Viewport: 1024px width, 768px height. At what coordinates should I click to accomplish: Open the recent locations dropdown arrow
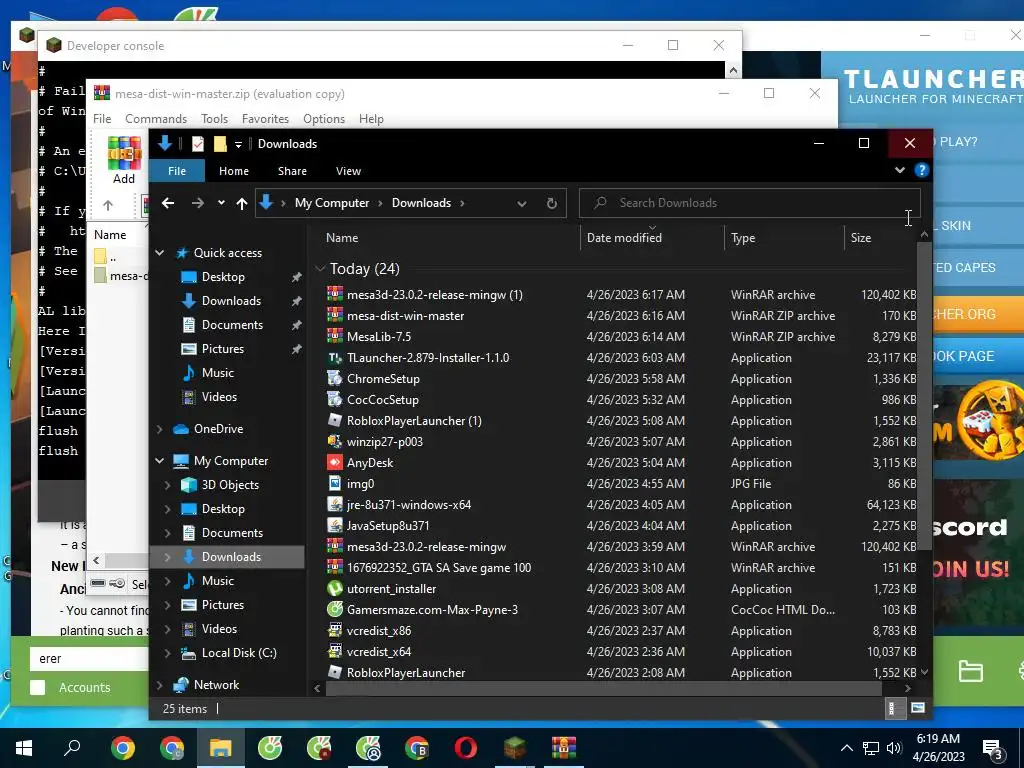[x=221, y=203]
